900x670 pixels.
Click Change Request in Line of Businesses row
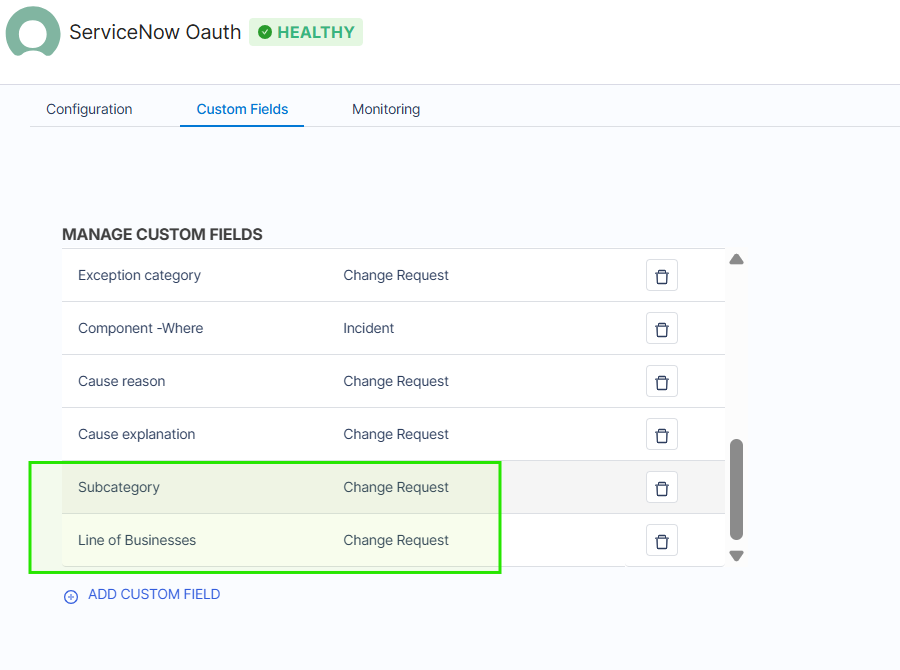click(x=396, y=540)
